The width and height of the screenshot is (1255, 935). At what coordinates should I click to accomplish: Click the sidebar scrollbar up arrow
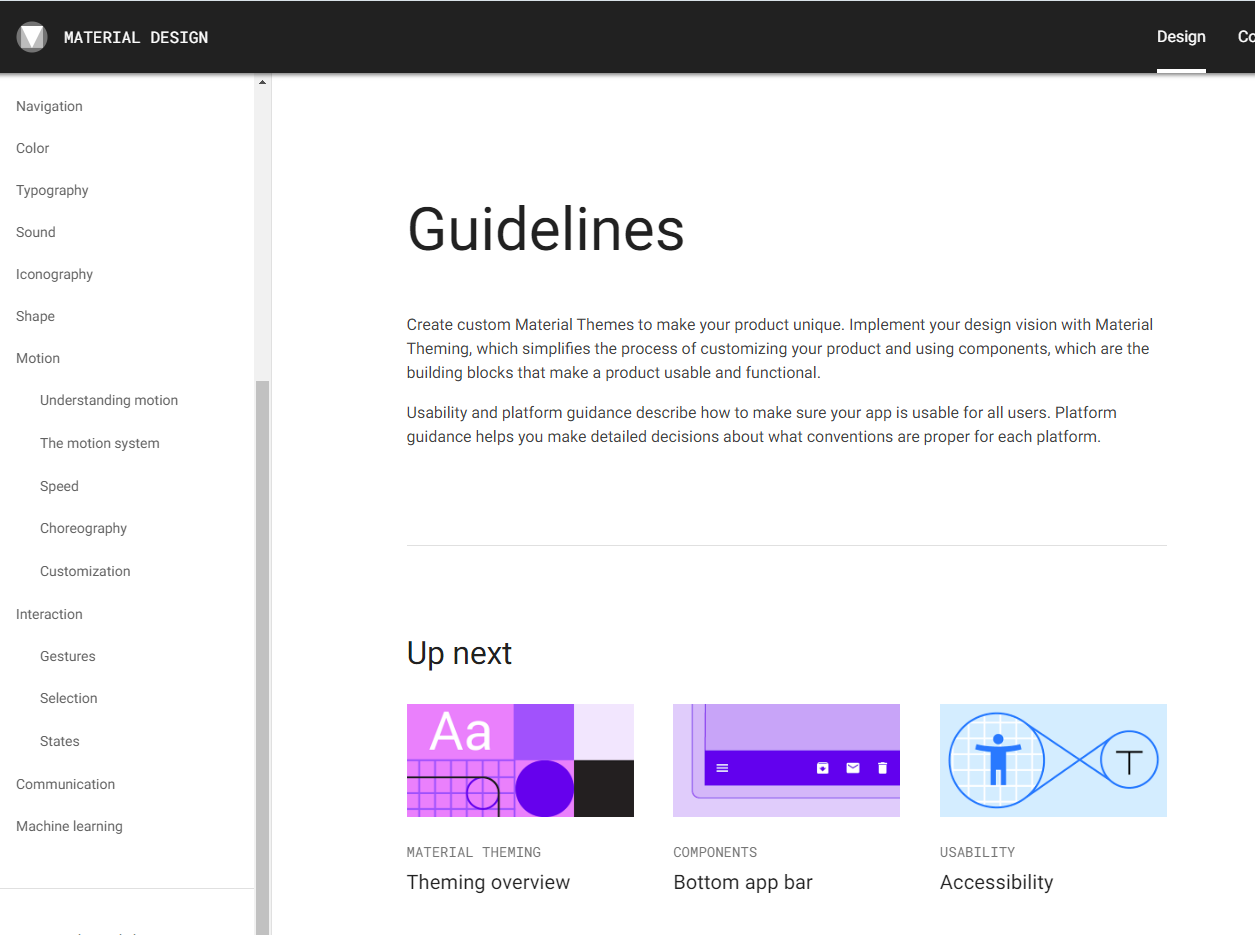click(x=263, y=82)
